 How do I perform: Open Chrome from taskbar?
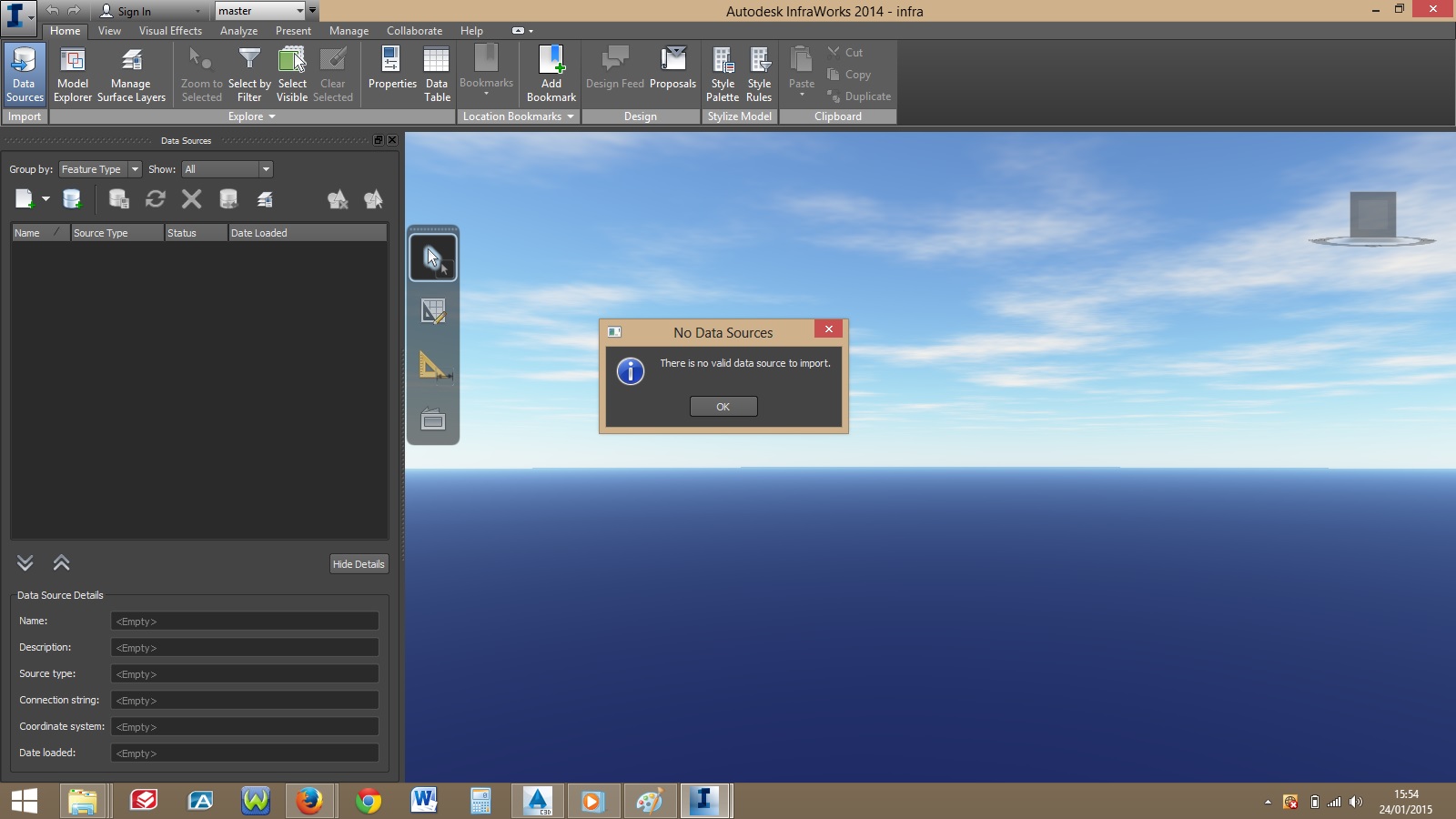pos(368,801)
